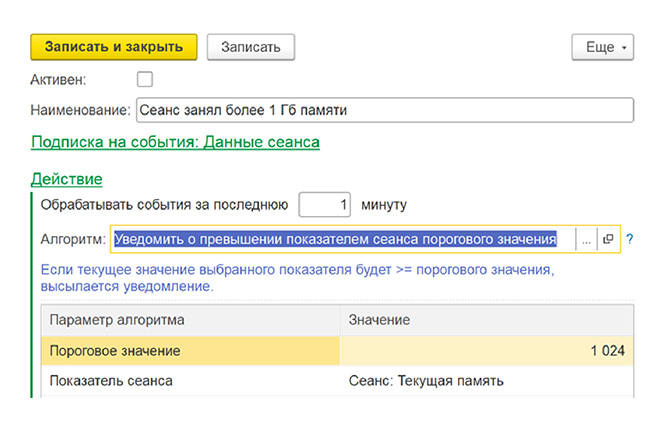
Task: Click the minutes field containing 1
Action: click(324, 205)
